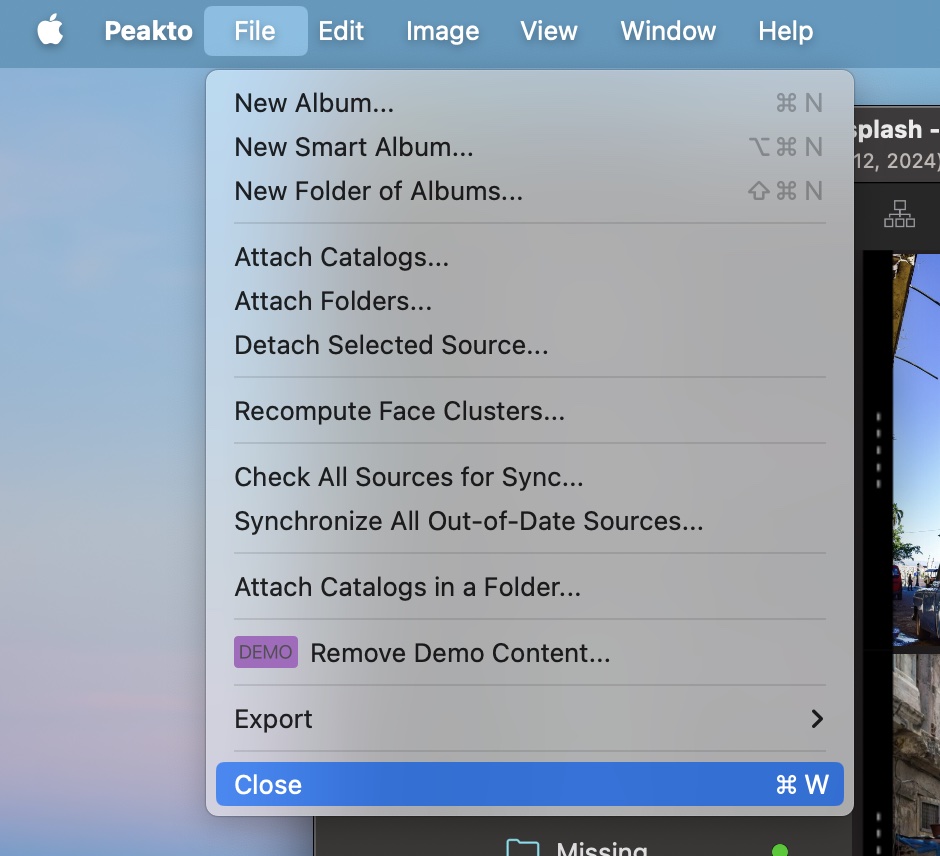Open the Help menu
Viewport: 940px width, 856px height.
pyautogui.click(x=785, y=31)
